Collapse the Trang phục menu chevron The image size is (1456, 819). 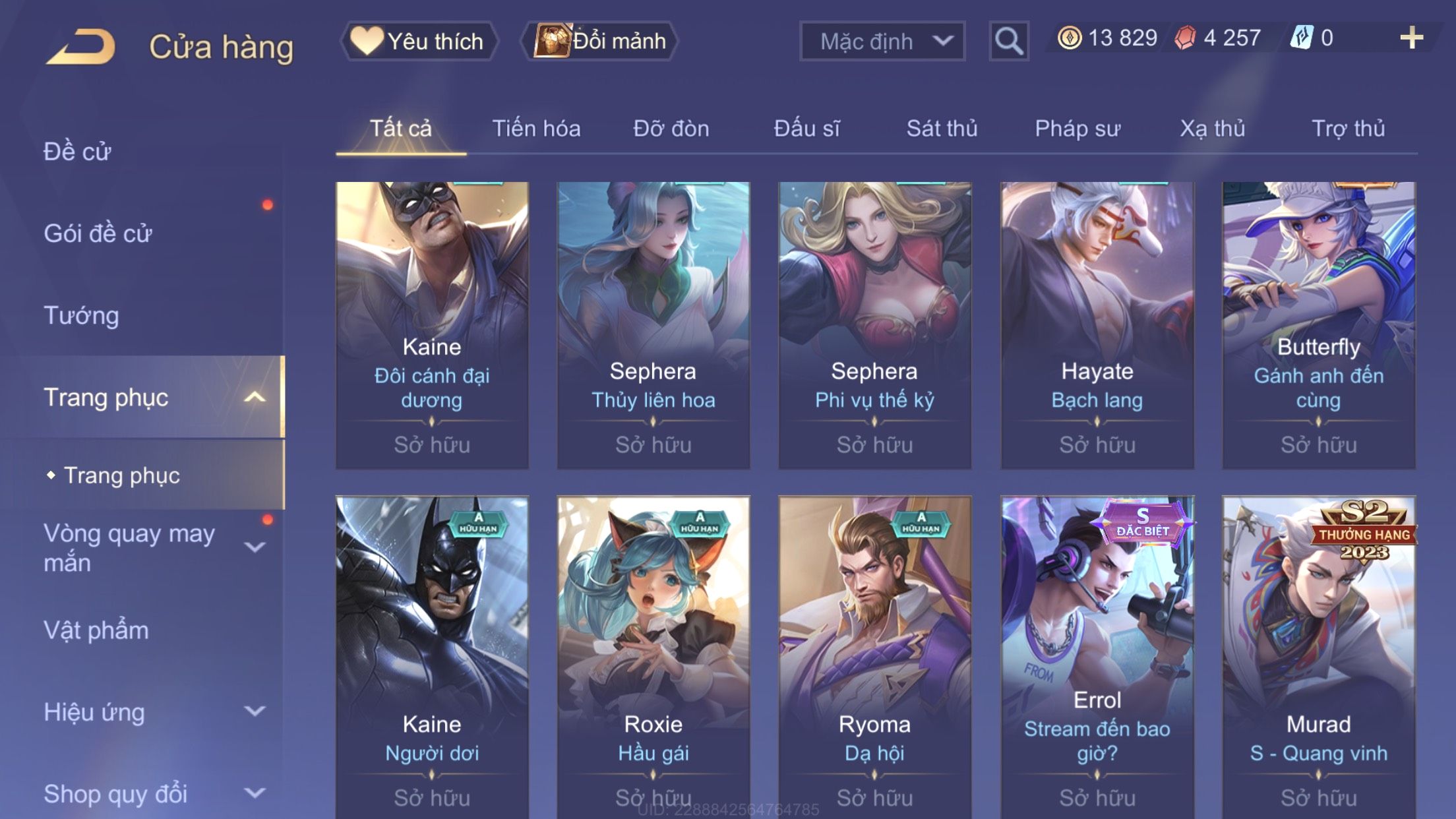click(255, 397)
